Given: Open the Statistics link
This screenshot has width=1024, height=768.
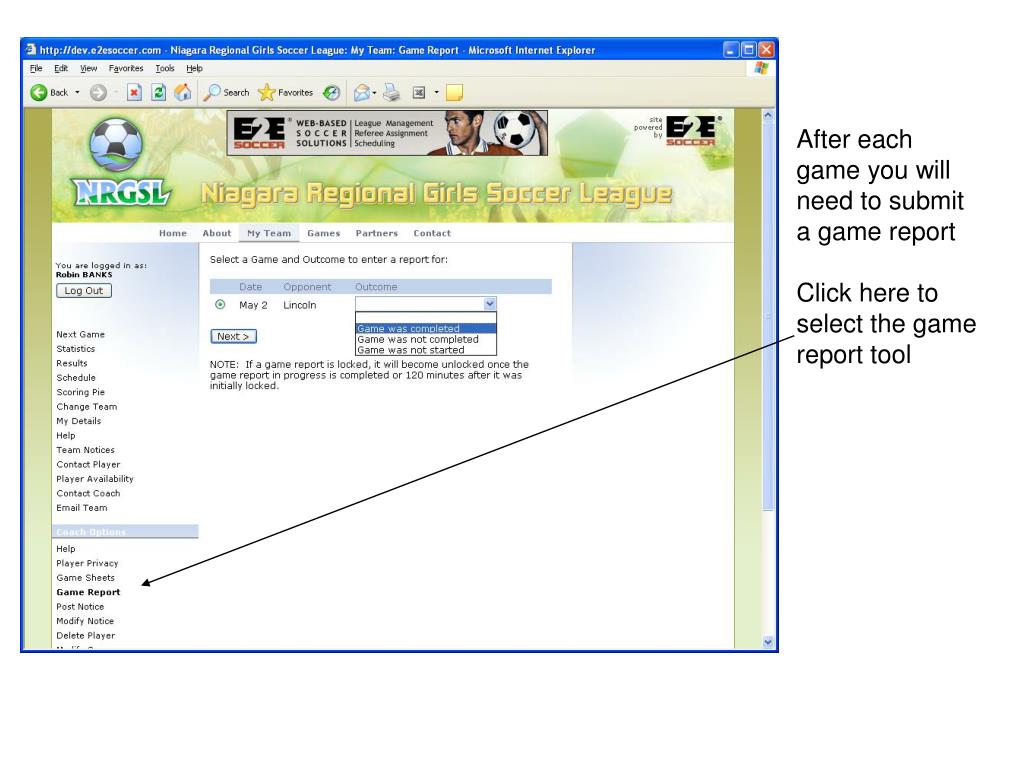Looking at the screenshot, I should point(76,349).
